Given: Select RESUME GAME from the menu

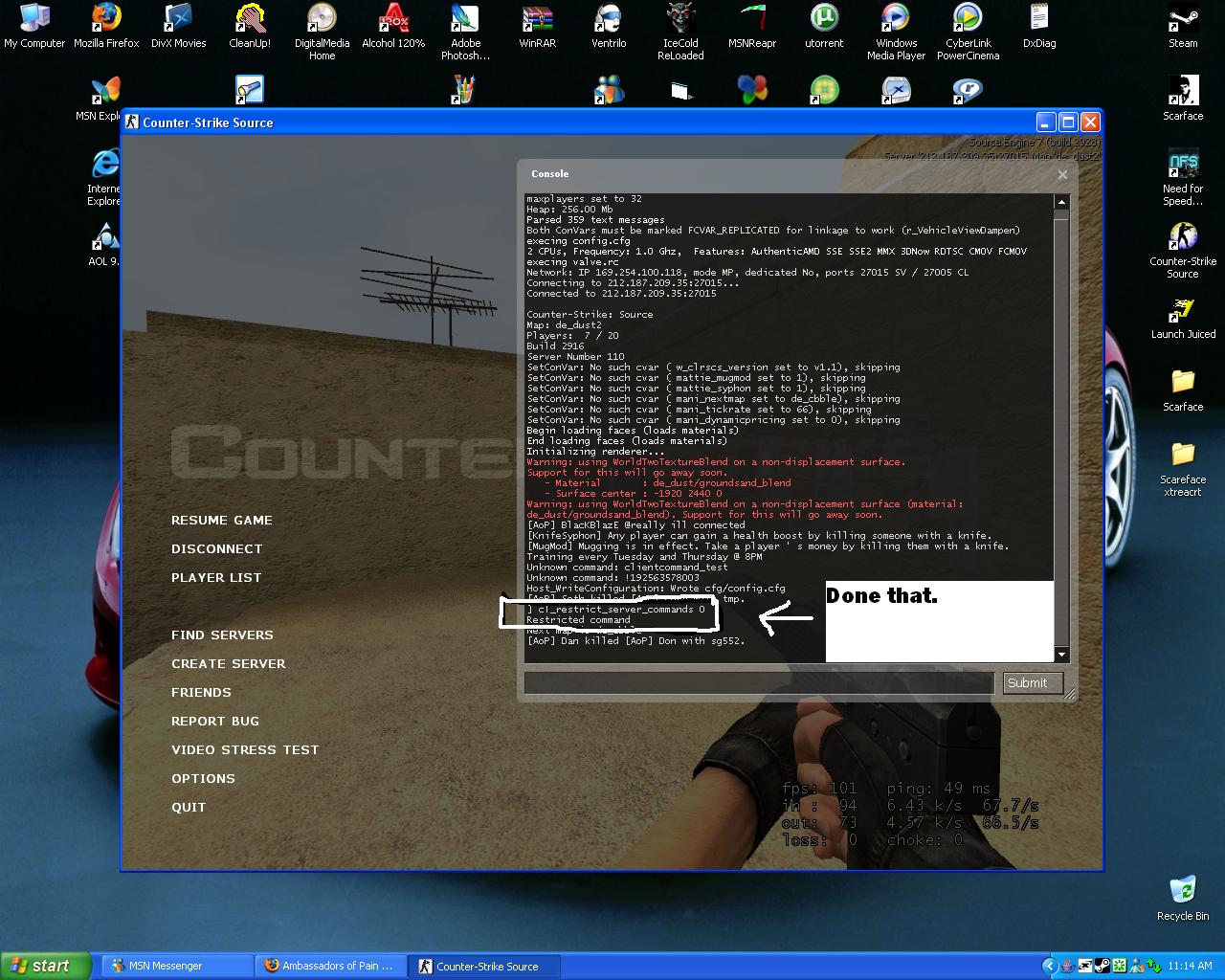Looking at the screenshot, I should [x=222, y=521].
